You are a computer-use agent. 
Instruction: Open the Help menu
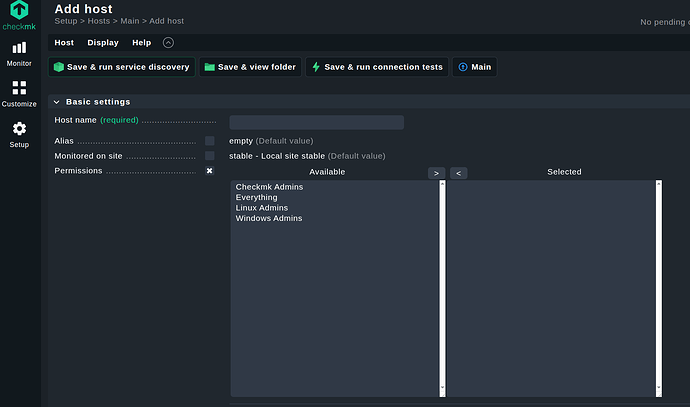142,43
